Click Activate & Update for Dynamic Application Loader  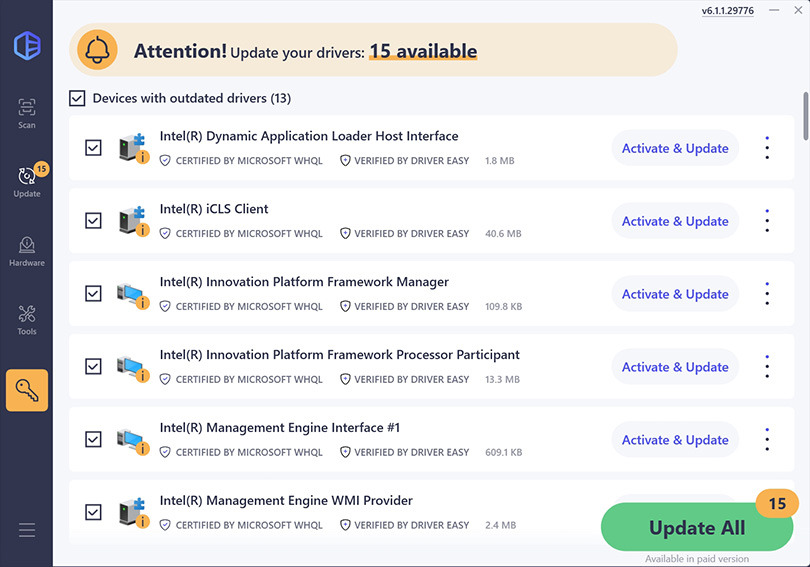tap(675, 148)
